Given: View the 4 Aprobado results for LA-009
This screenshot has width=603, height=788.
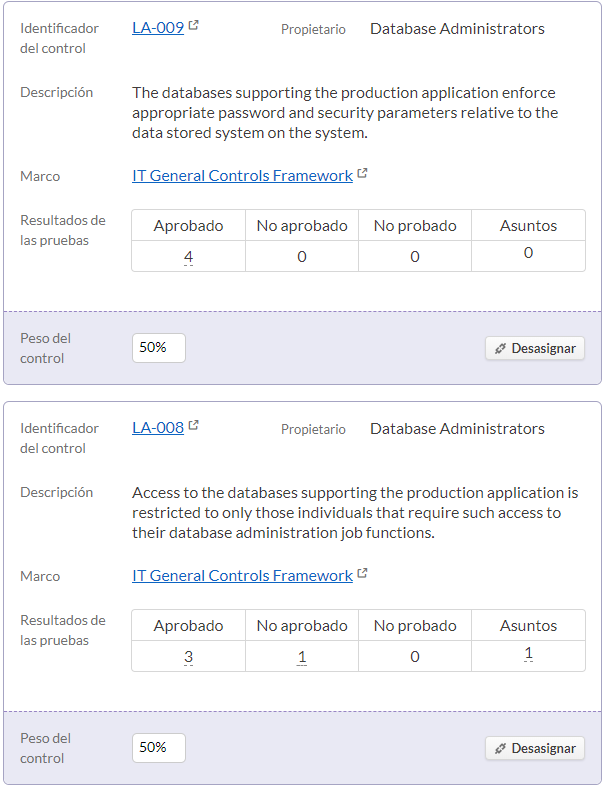Looking at the screenshot, I should (188, 257).
